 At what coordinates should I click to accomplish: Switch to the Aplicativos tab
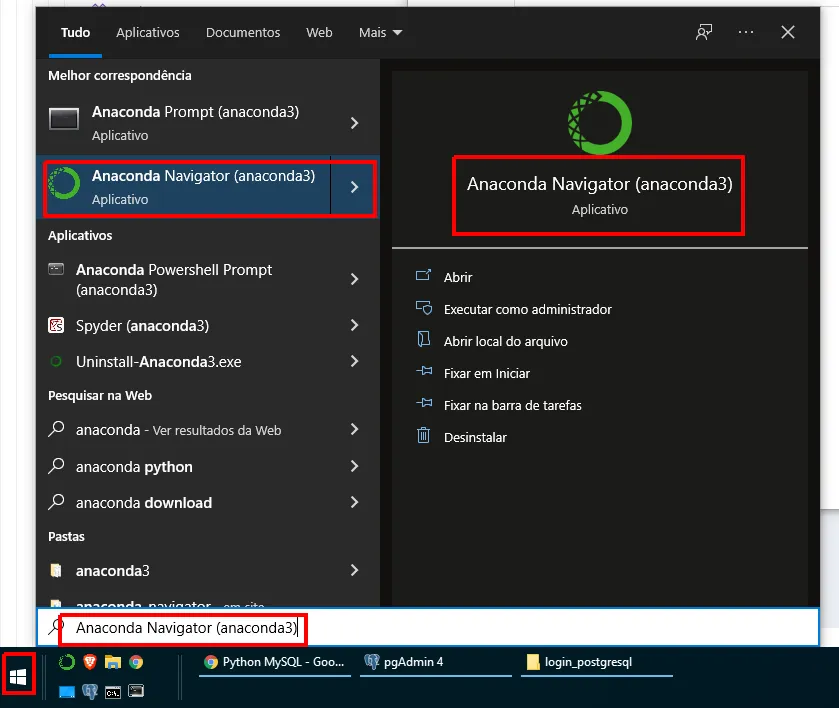[148, 33]
